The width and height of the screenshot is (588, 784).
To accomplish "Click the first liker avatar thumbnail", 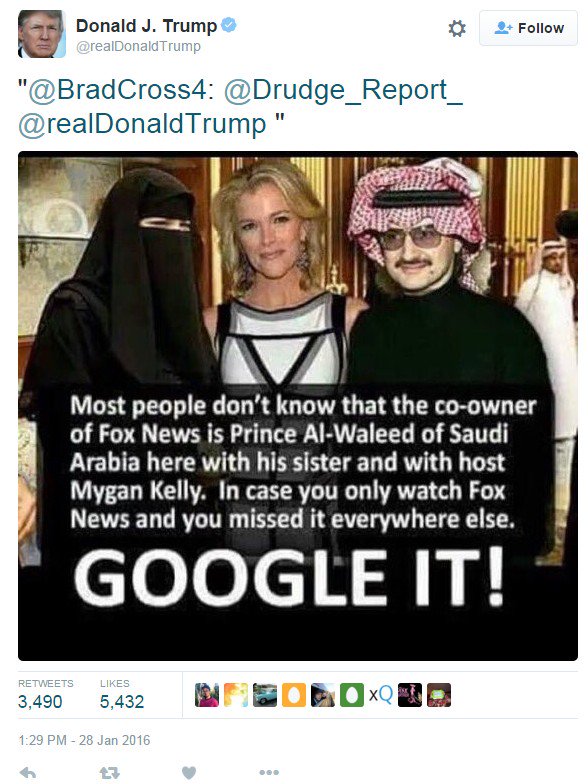I will point(207,695).
